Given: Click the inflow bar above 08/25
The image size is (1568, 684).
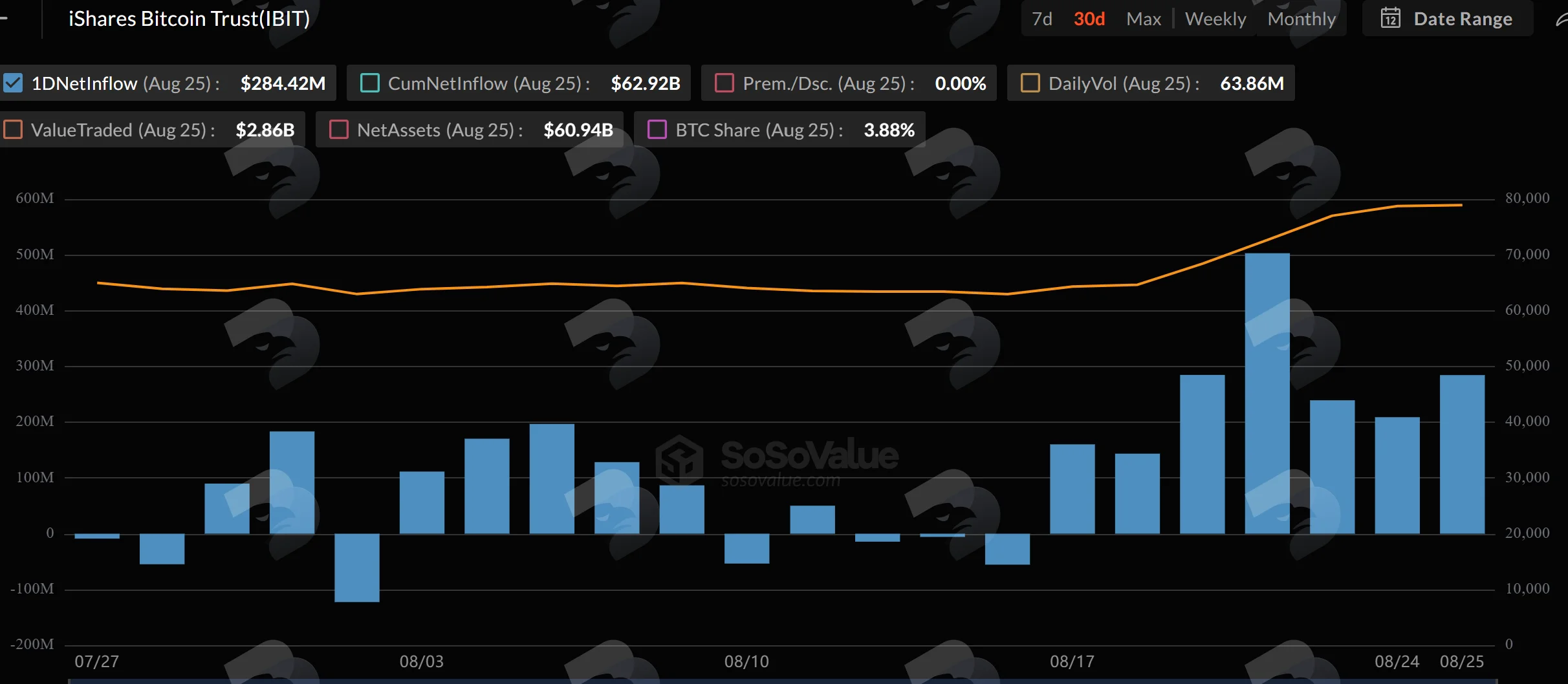Looking at the screenshot, I should pos(1462,454).
